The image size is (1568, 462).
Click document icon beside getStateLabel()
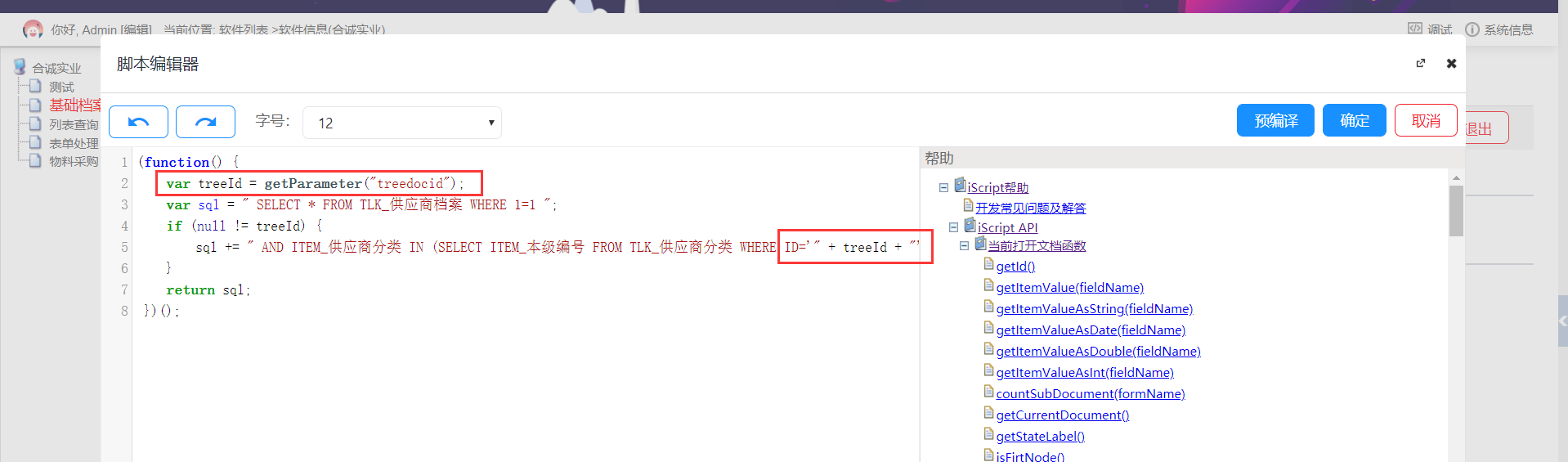(988, 434)
